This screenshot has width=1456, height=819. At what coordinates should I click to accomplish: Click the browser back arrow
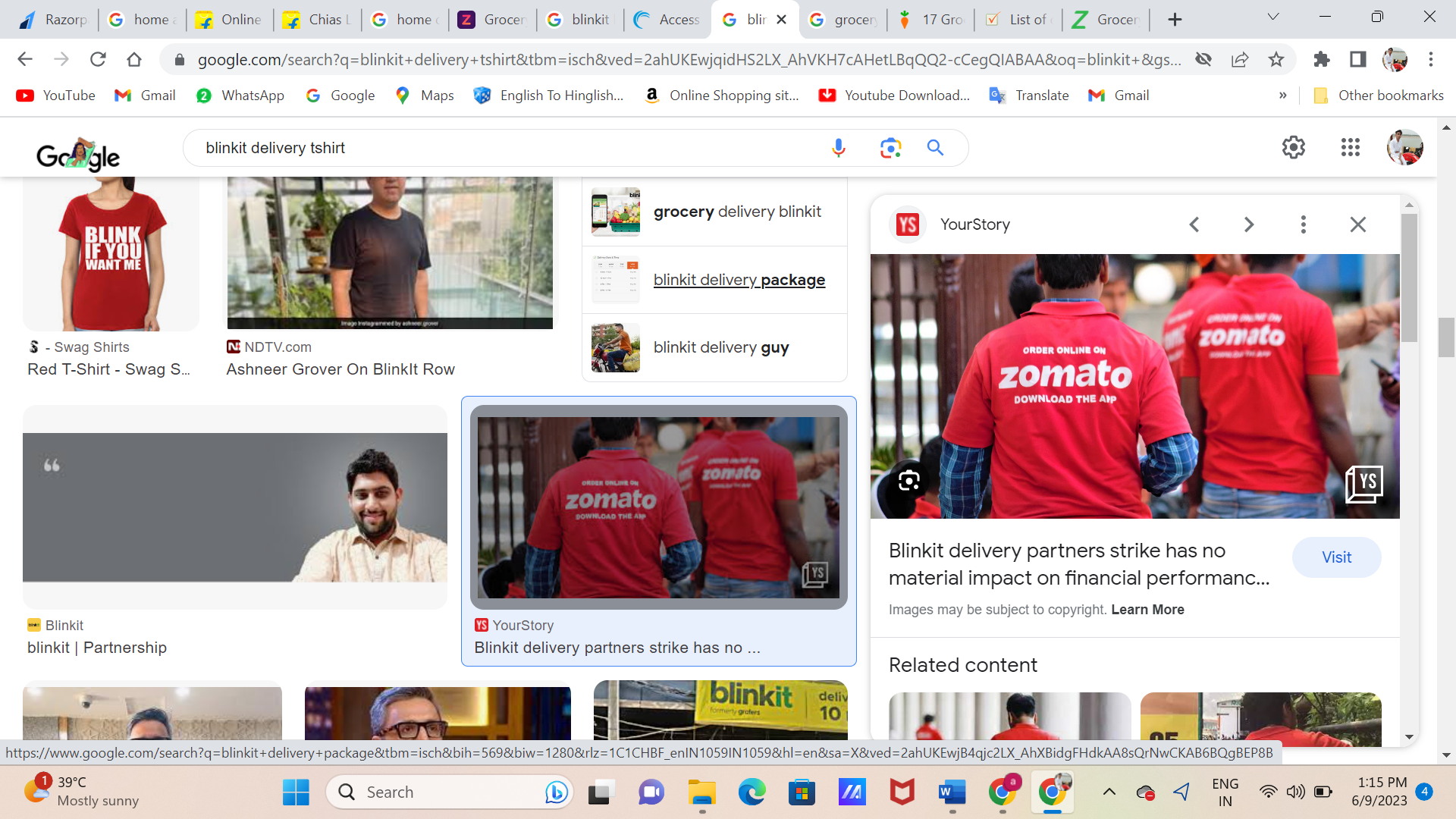pyautogui.click(x=25, y=59)
